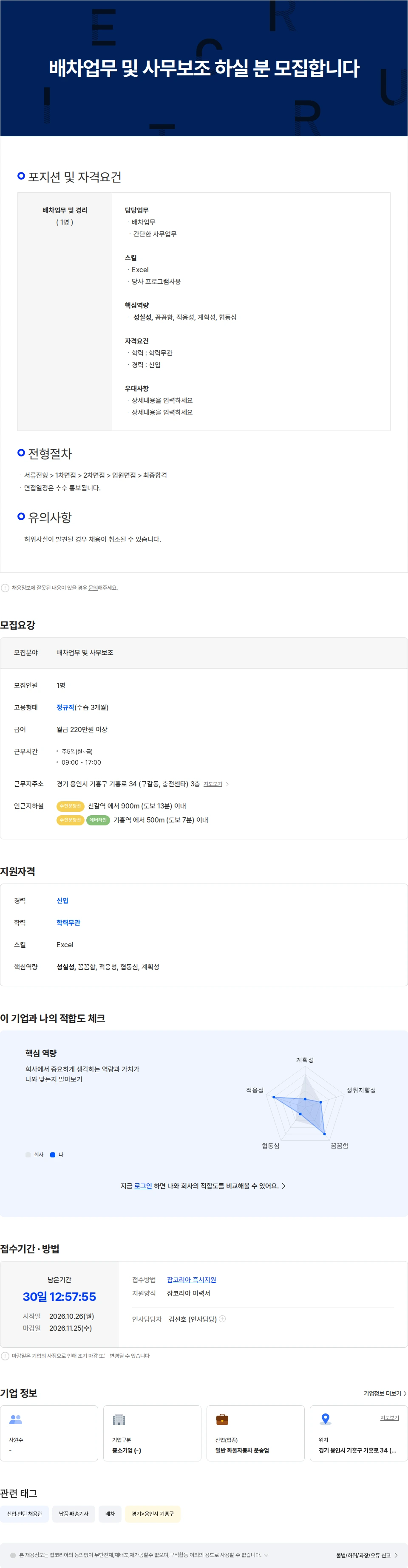This screenshot has width=408, height=1568.
Task: Click the info icon beside 채용정보에 잘못된 내용
Action: [x=5, y=588]
